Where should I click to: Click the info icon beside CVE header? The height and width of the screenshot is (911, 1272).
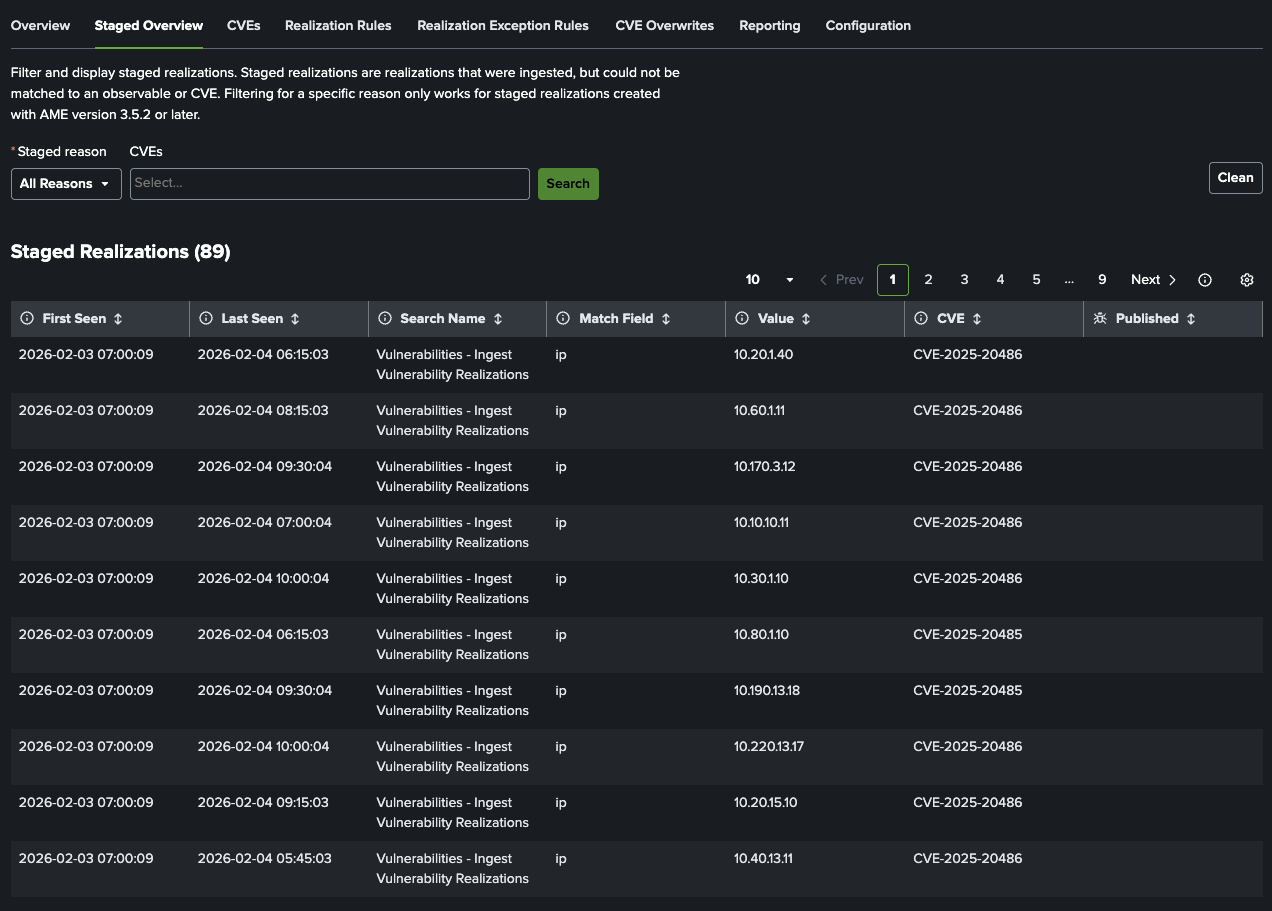[x=922, y=319]
